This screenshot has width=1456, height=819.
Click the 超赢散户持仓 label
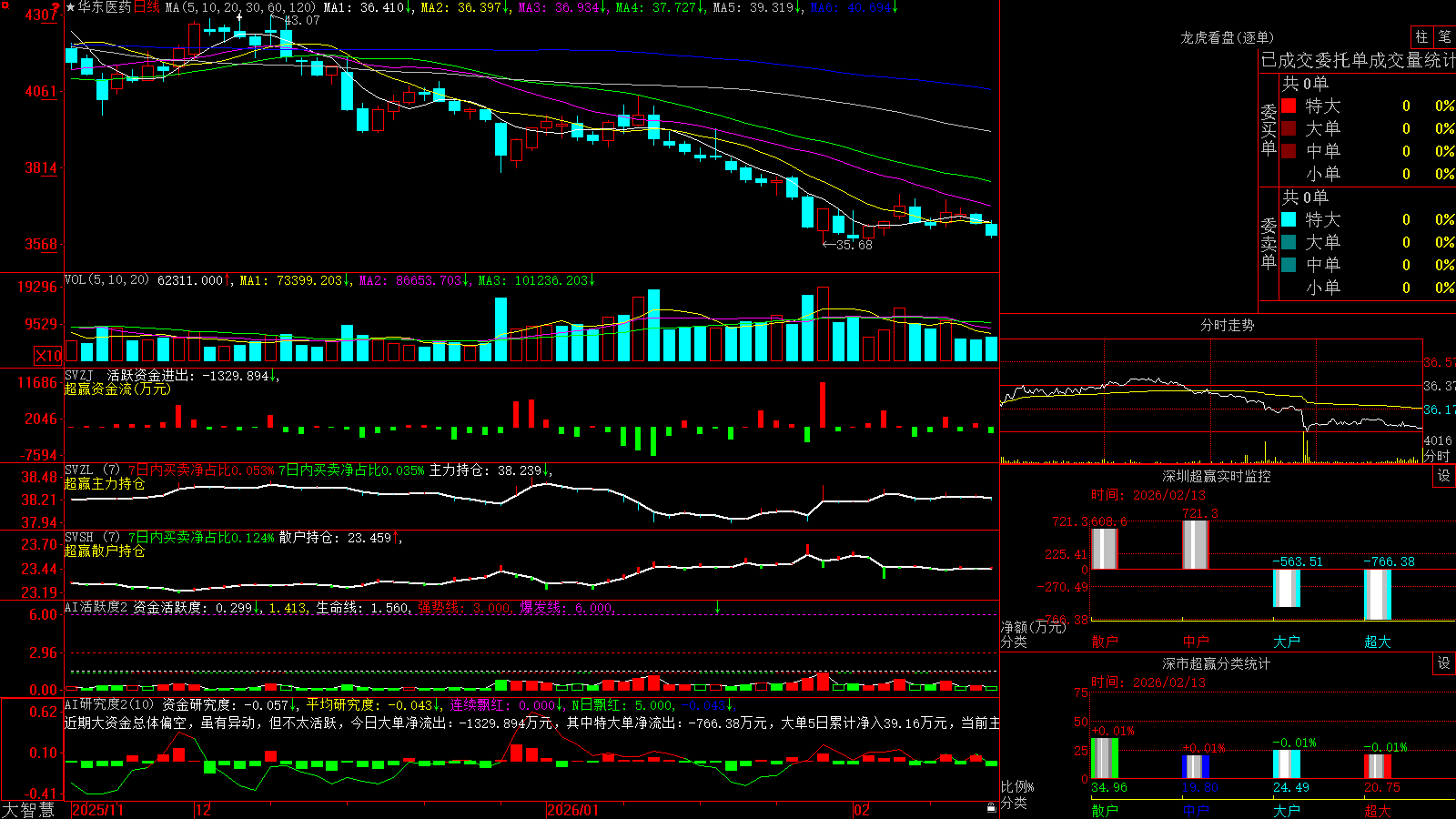pos(105,551)
